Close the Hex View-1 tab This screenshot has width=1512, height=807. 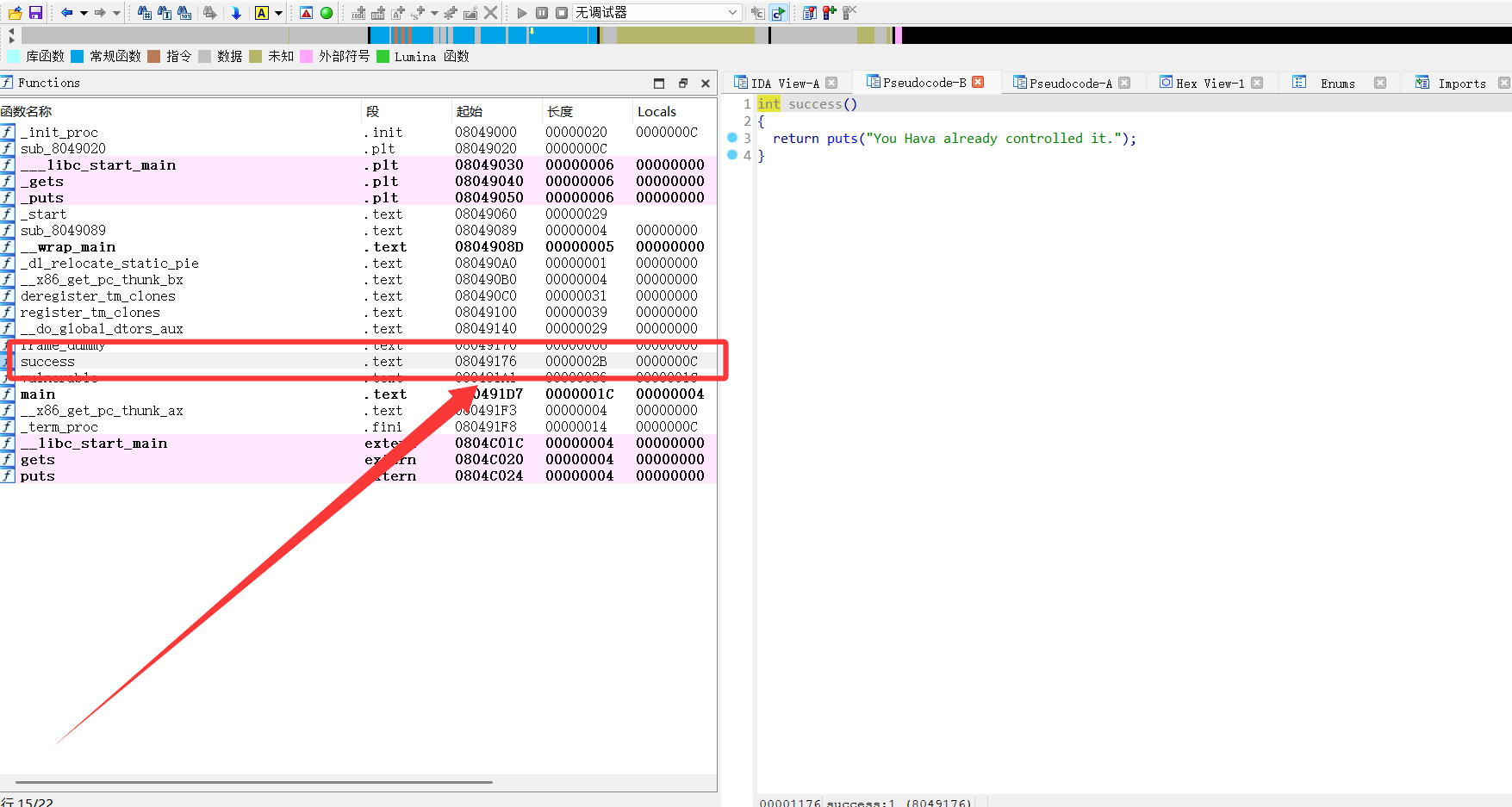click(x=1257, y=83)
